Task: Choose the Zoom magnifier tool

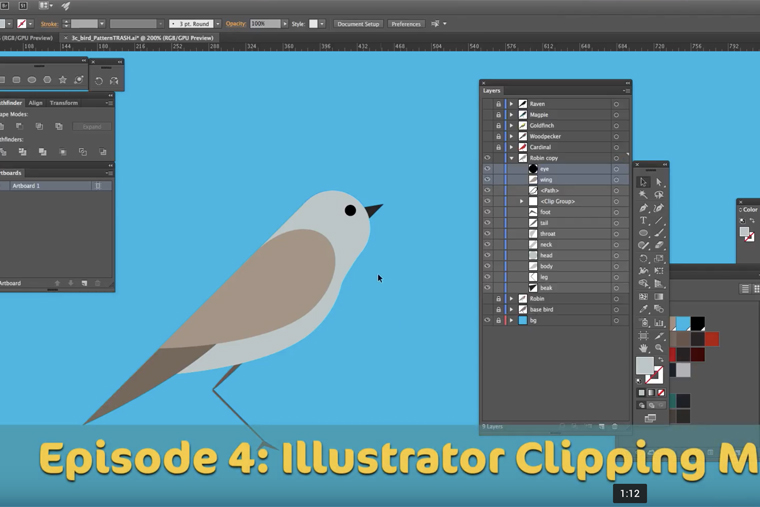Action: (659, 348)
